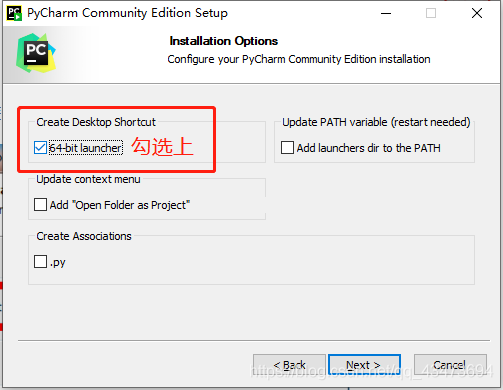Click the Open Folder as Project label
The width and height of the screenshot is (503, 390).
coord(120,205)
